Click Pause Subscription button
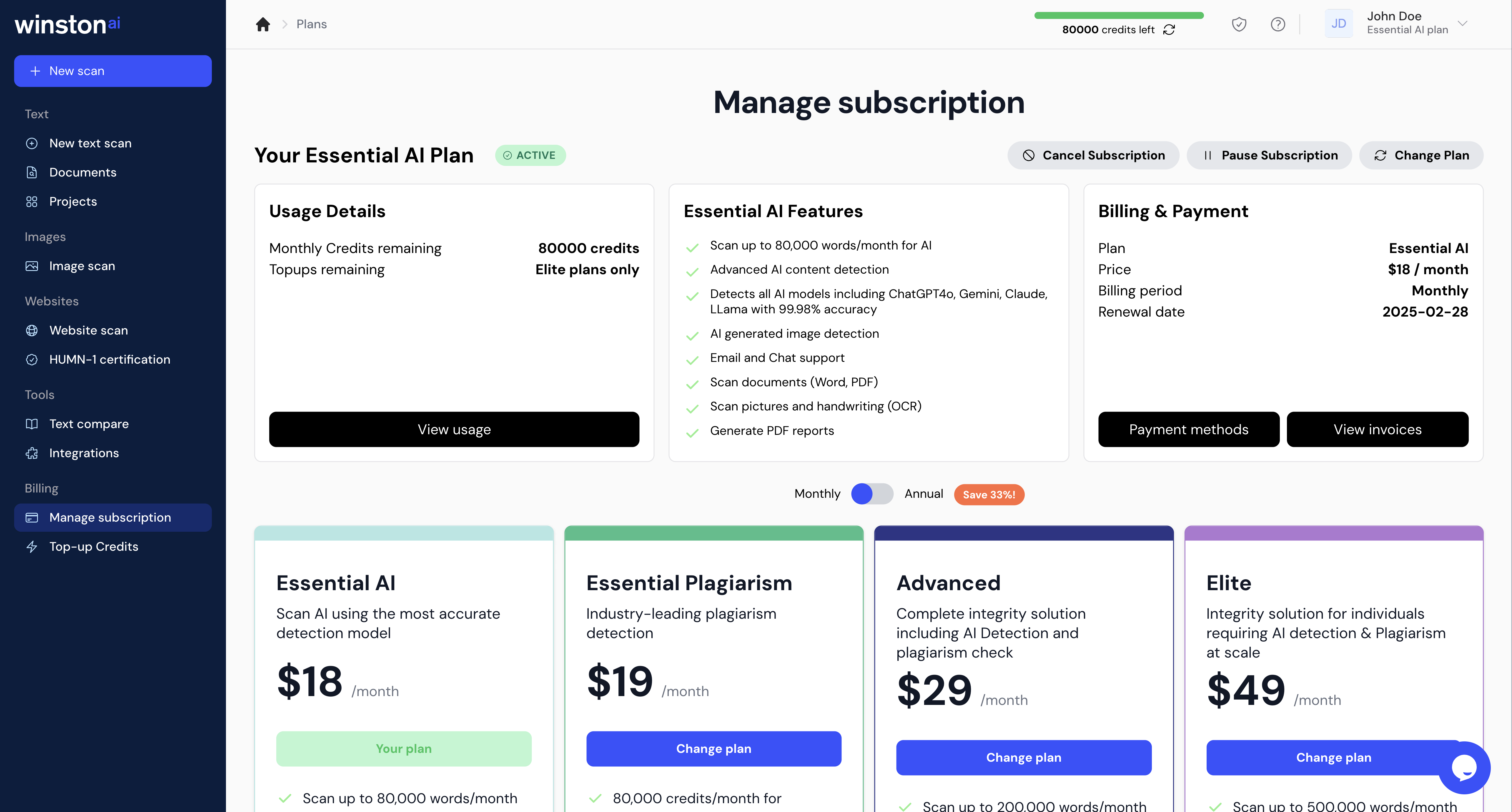1512x812 pixels. [1269, 156]
